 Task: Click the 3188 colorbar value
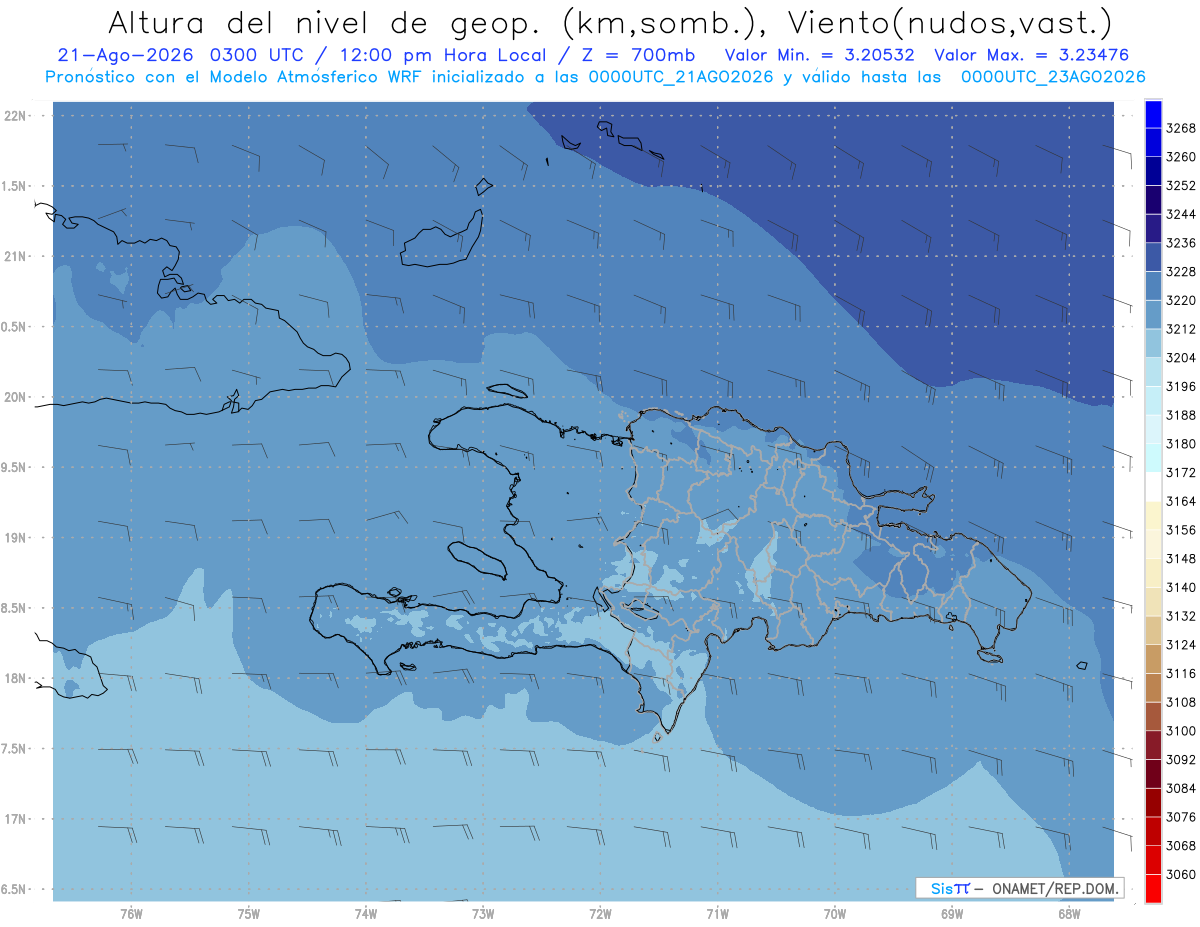coord(1181,415)
